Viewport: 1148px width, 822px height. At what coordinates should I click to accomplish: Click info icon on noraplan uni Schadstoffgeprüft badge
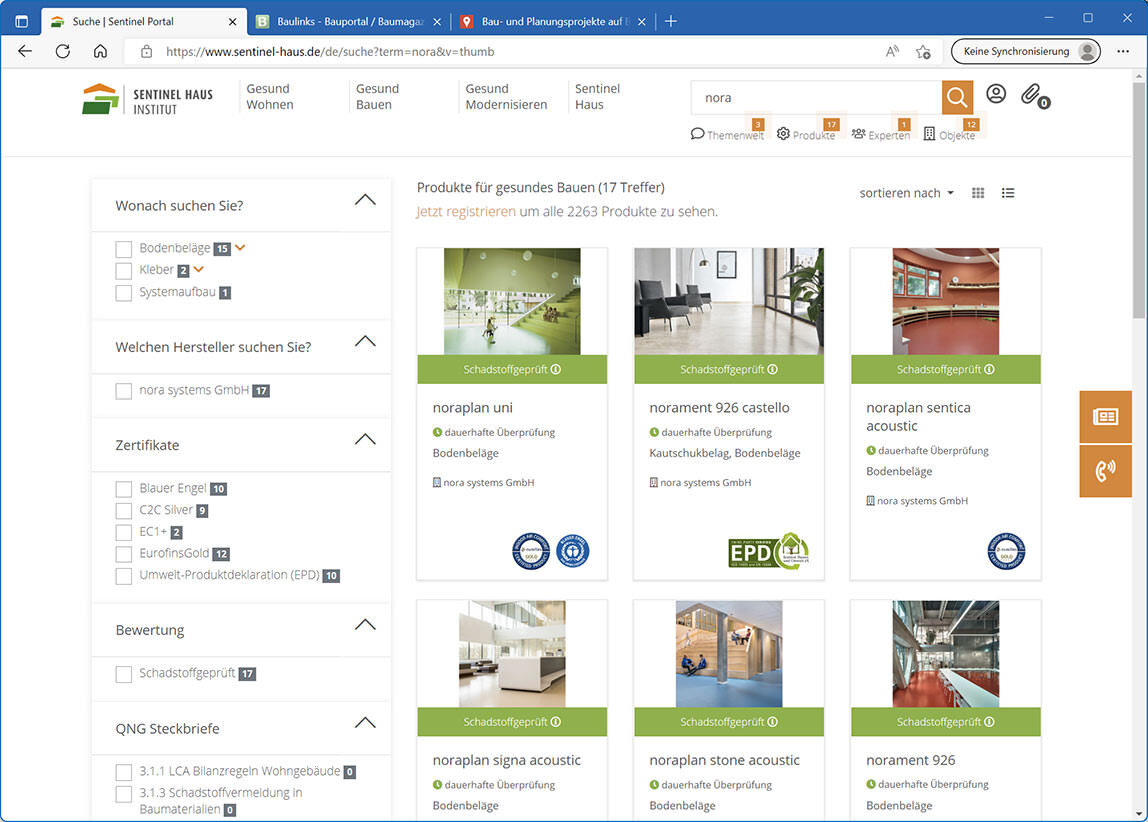(x=556, y=370)
